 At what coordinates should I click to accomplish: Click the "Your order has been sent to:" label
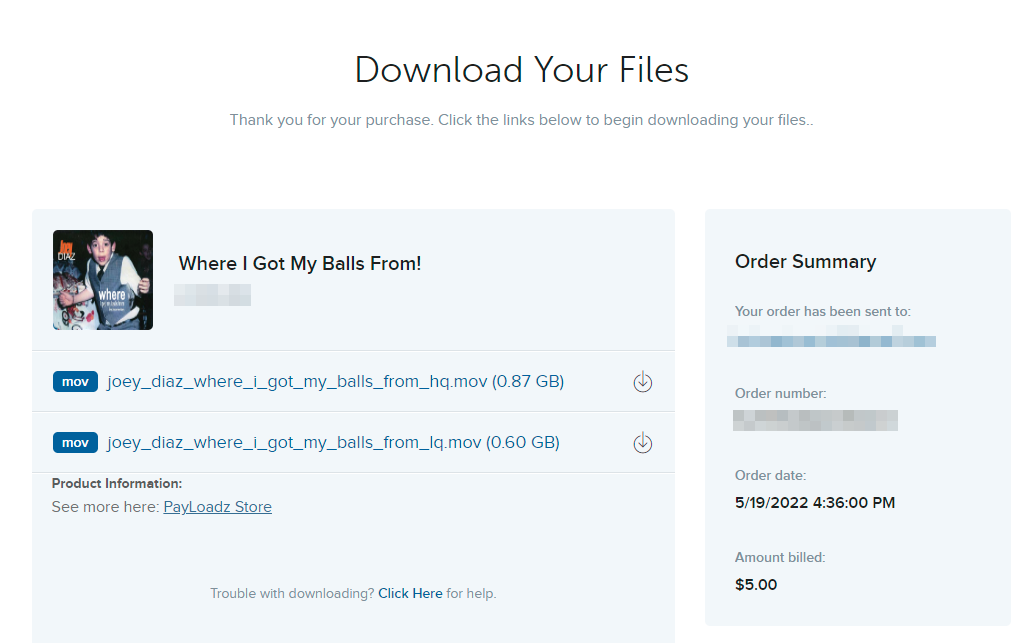822,312
